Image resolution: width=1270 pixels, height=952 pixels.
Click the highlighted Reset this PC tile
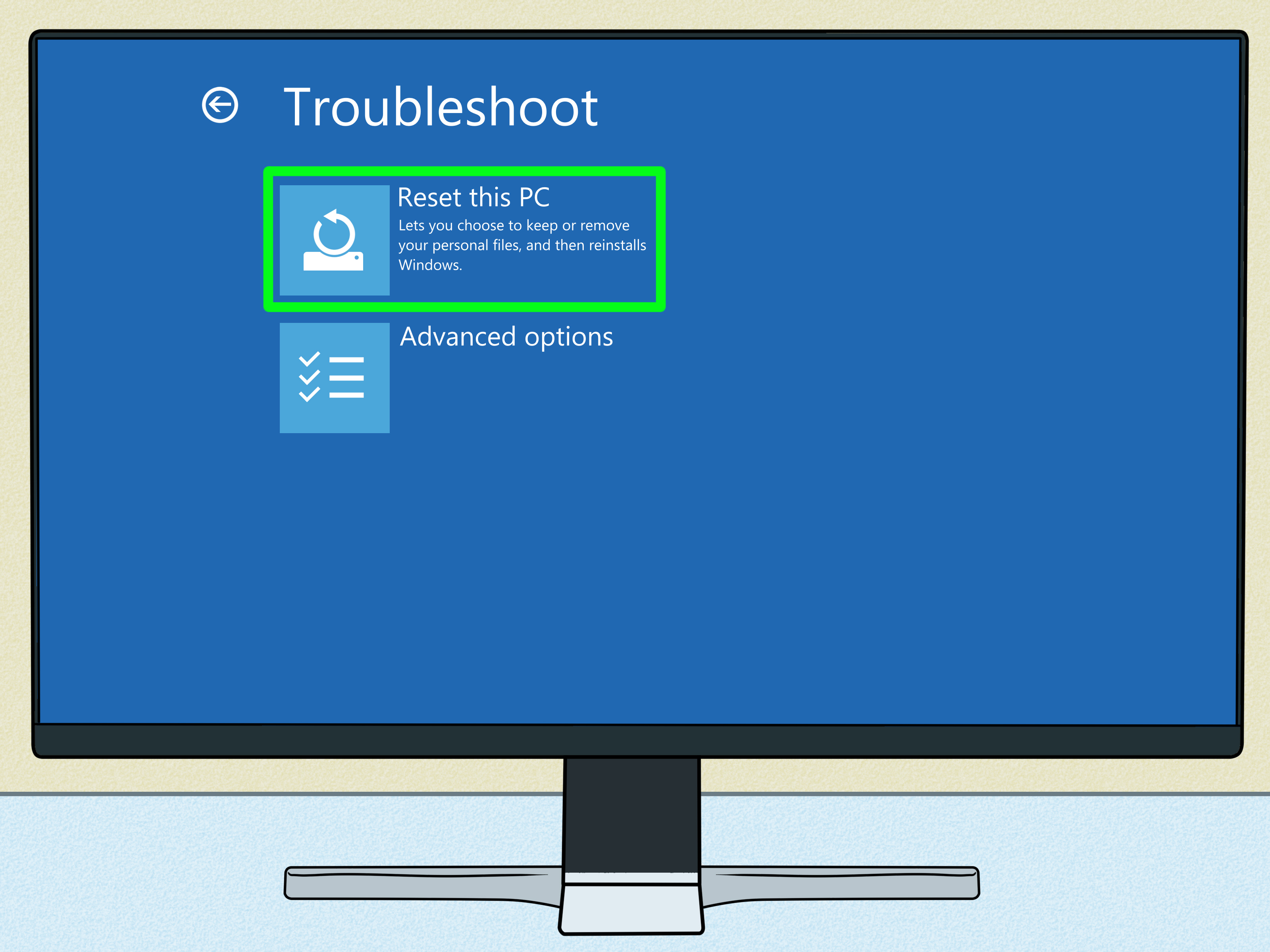point(465,238)
